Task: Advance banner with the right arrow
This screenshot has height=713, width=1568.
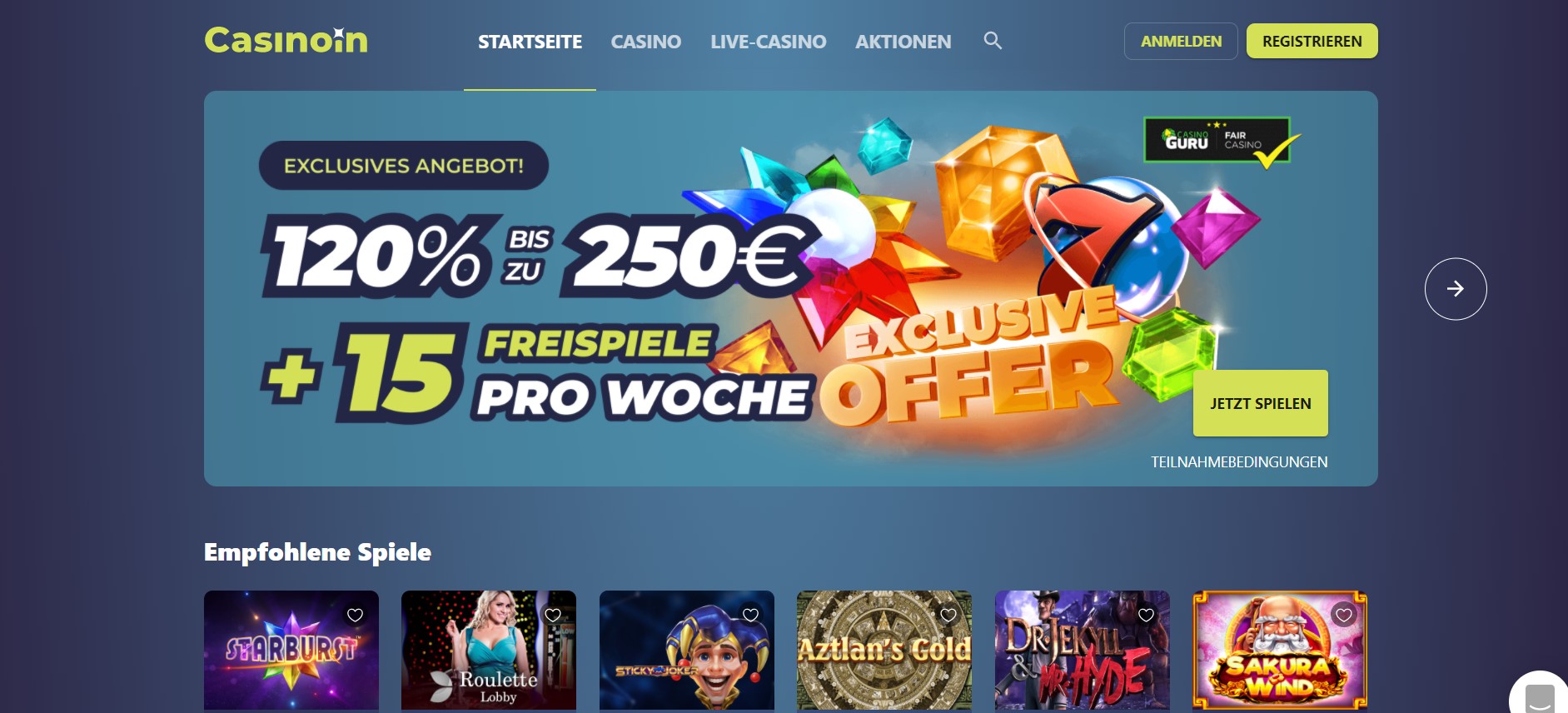Action: [x=1456, y=289]
